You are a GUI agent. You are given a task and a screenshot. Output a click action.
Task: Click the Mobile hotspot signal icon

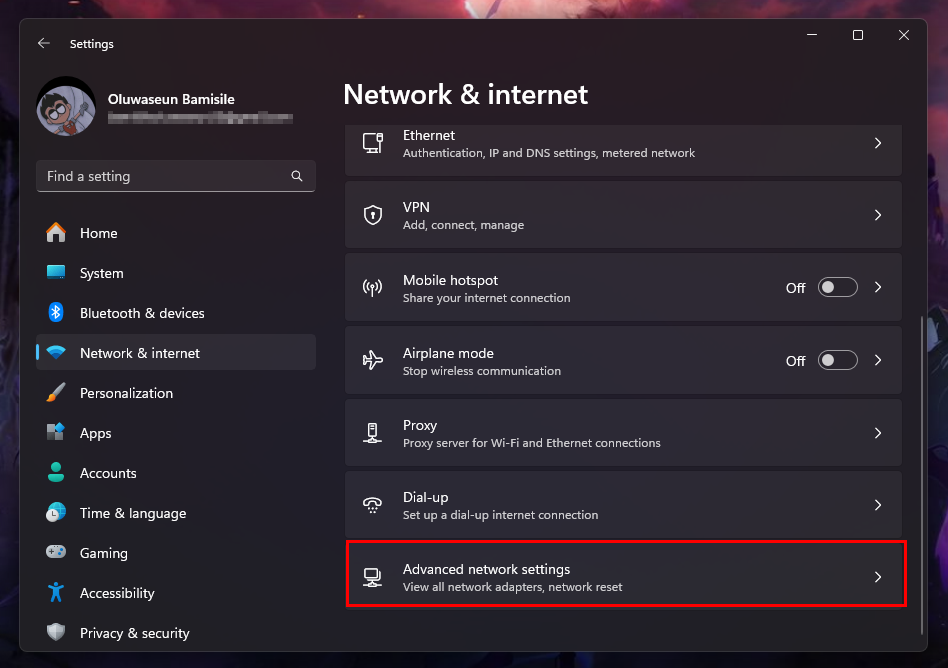point(373,288)
